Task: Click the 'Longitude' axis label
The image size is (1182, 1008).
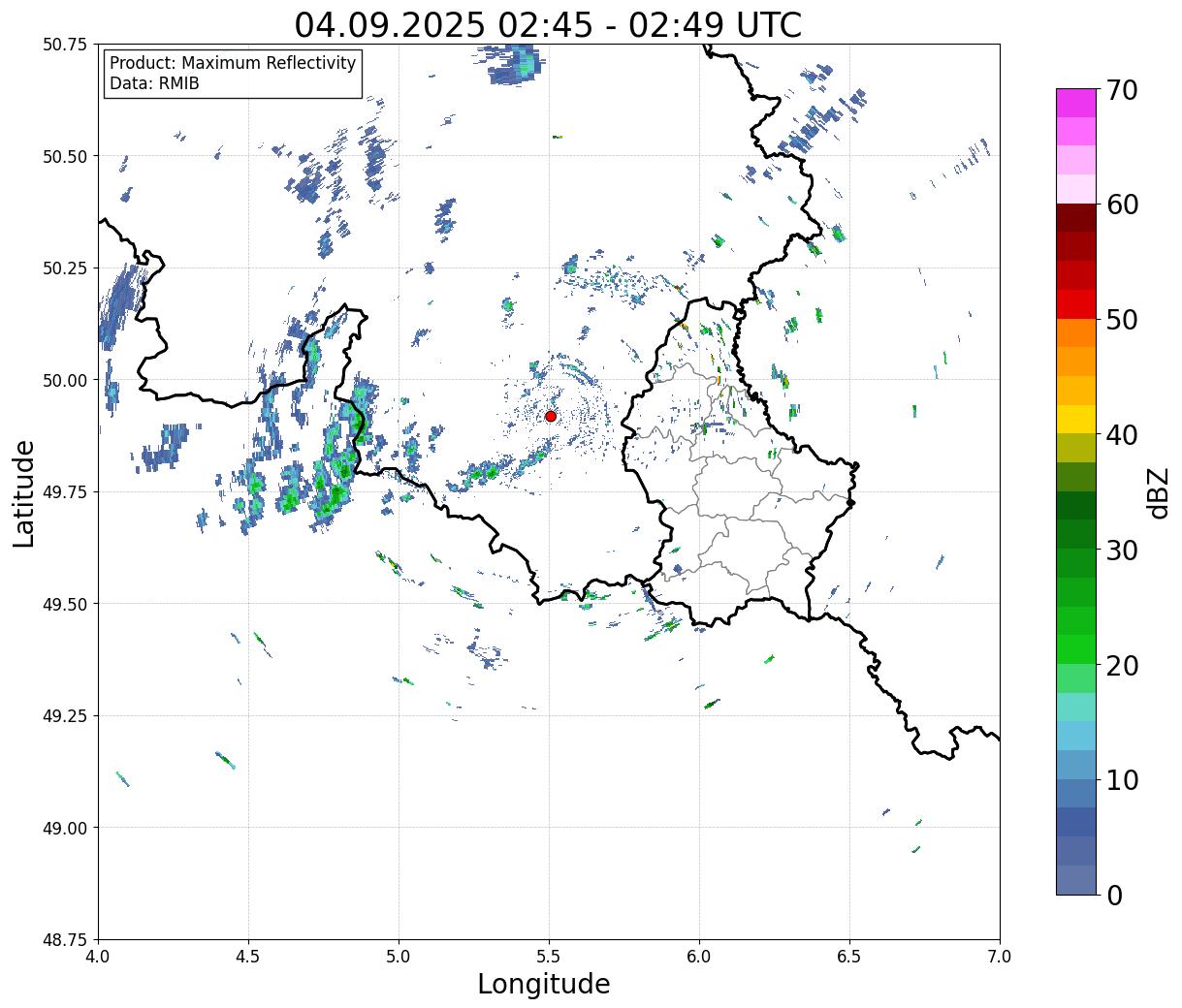Action: click(544, 984)
